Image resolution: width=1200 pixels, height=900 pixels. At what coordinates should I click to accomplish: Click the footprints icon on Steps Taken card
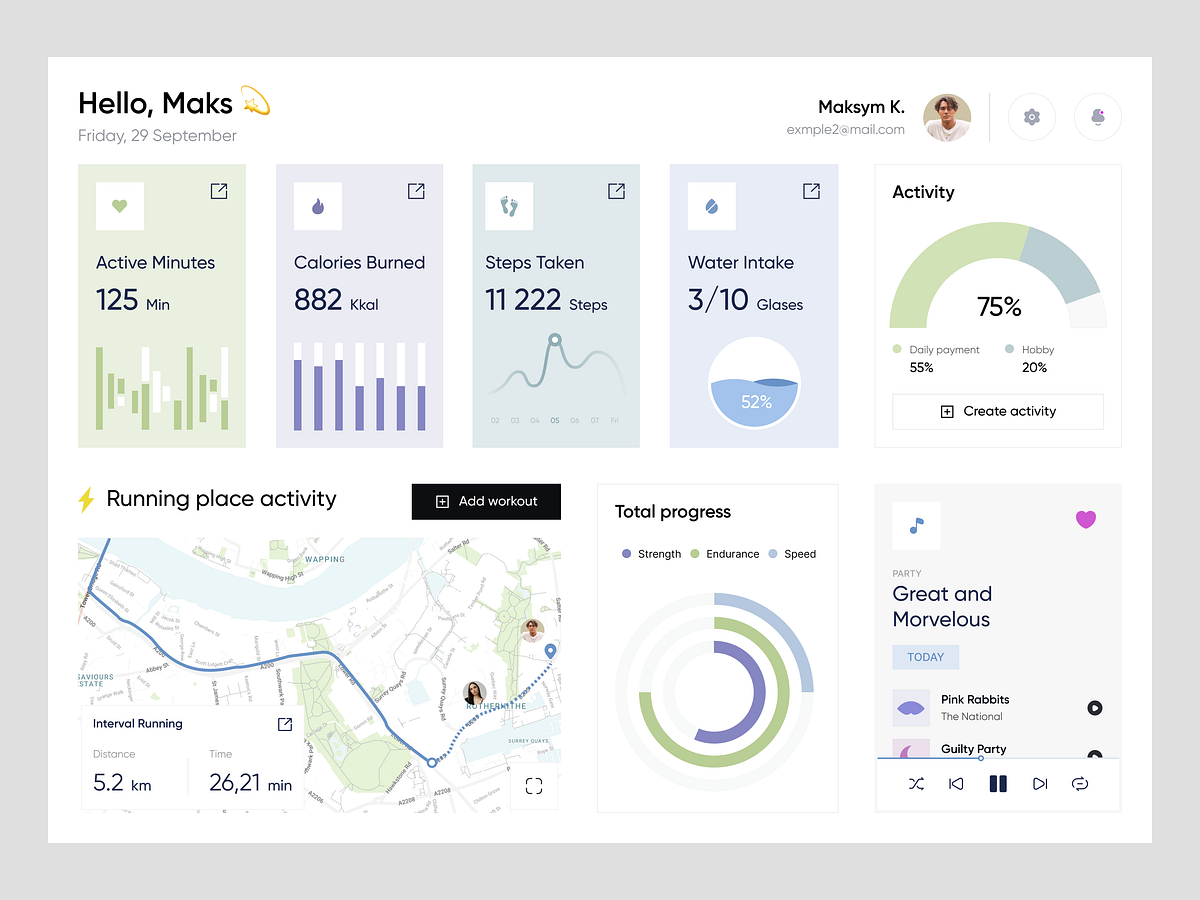click(x=508, y=206)
